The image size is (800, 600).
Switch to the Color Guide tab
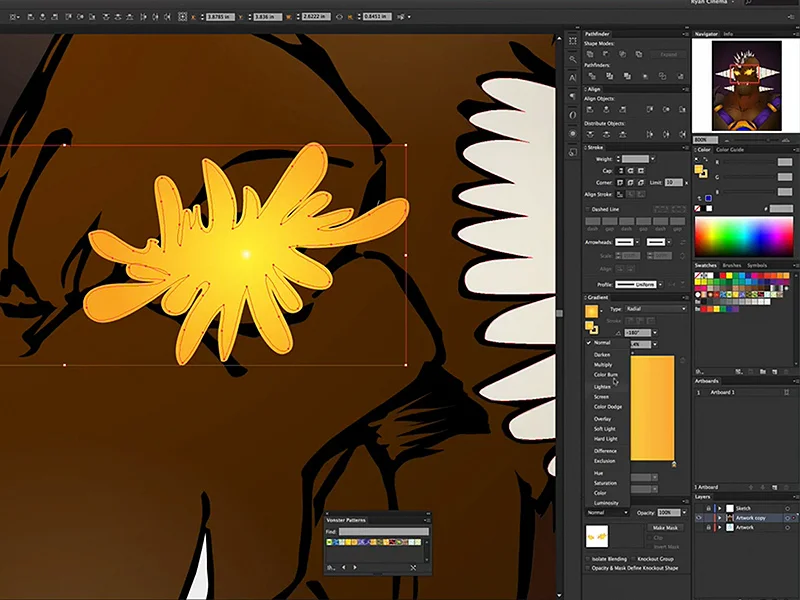click(x=730, y=150)
